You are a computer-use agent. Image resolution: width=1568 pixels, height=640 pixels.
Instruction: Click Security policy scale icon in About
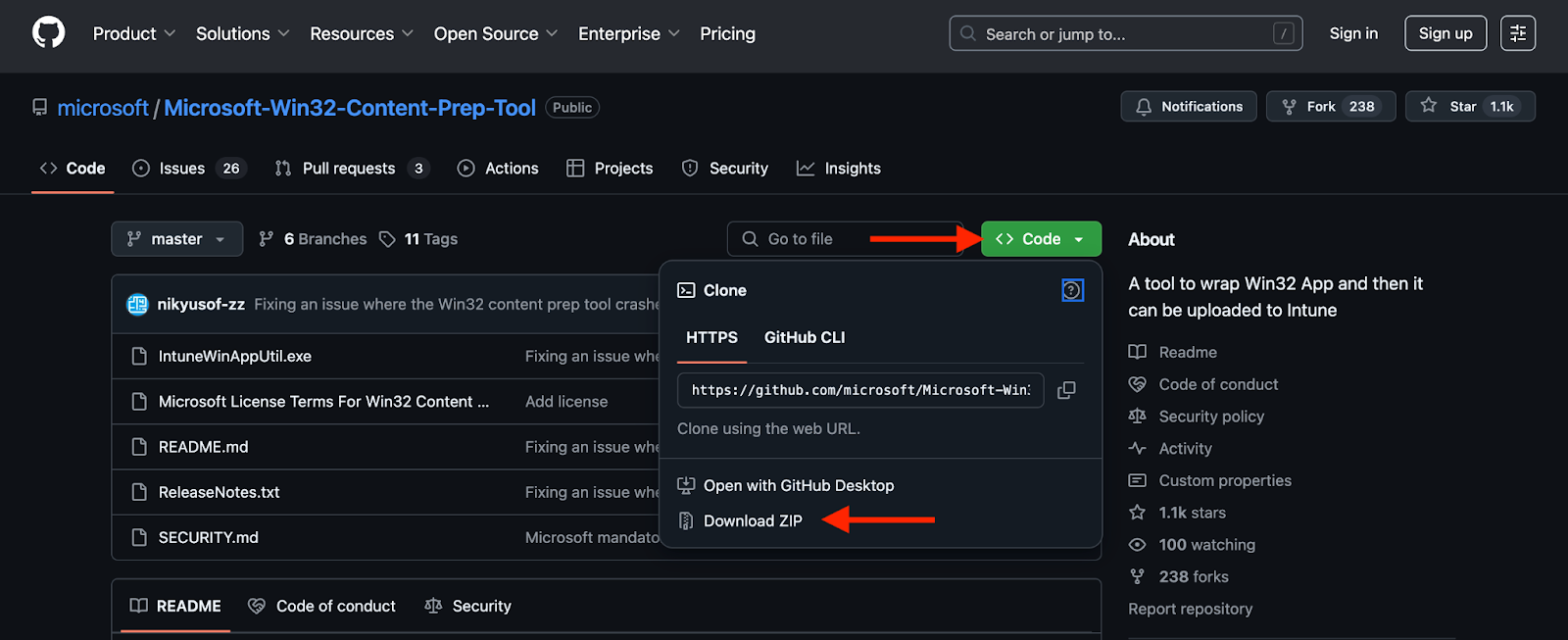[x=1137, y=417]
